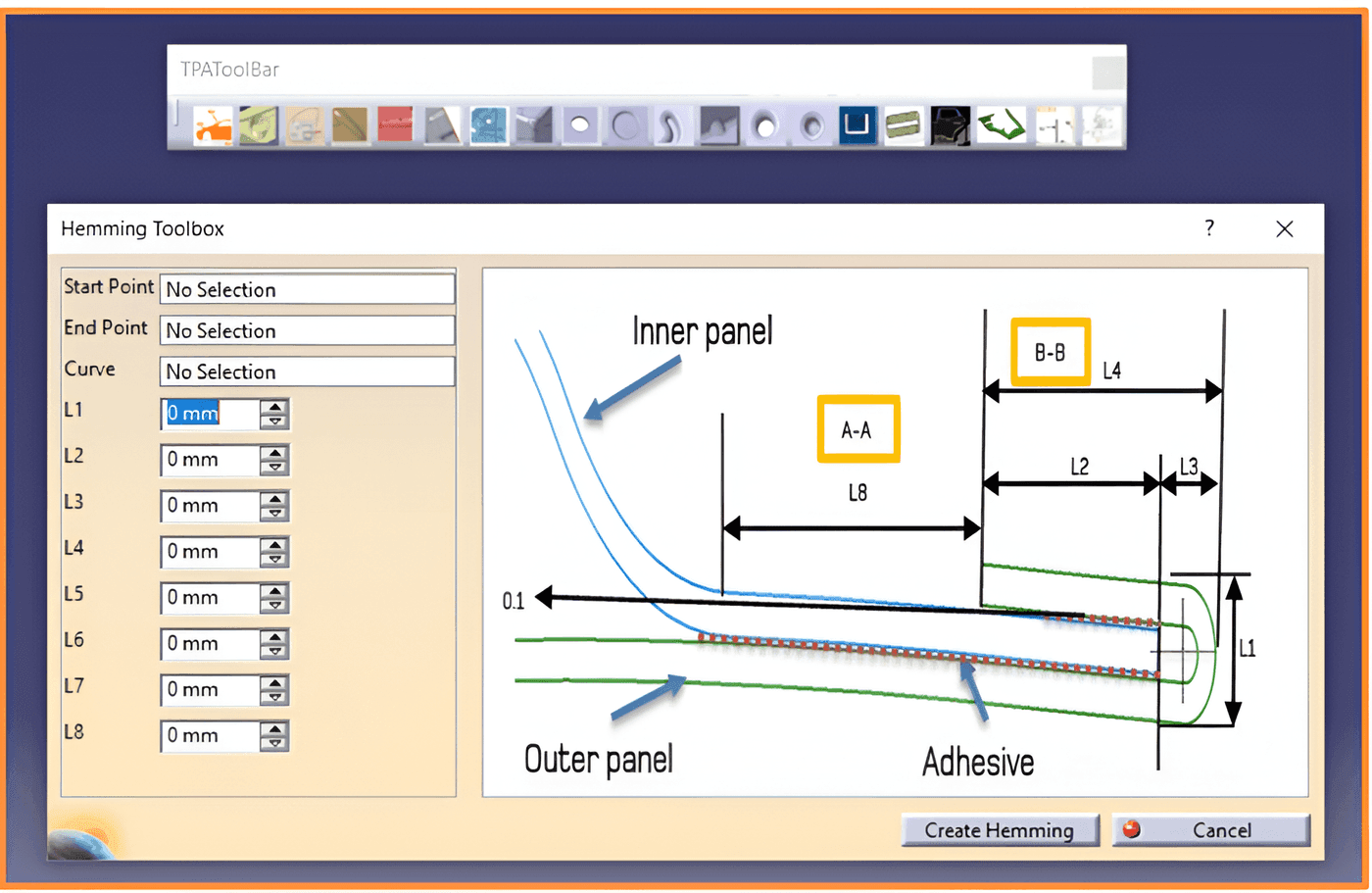Select the green slotted bar icon
Viewport: 1372px width, 893px height.
point(903,125)
